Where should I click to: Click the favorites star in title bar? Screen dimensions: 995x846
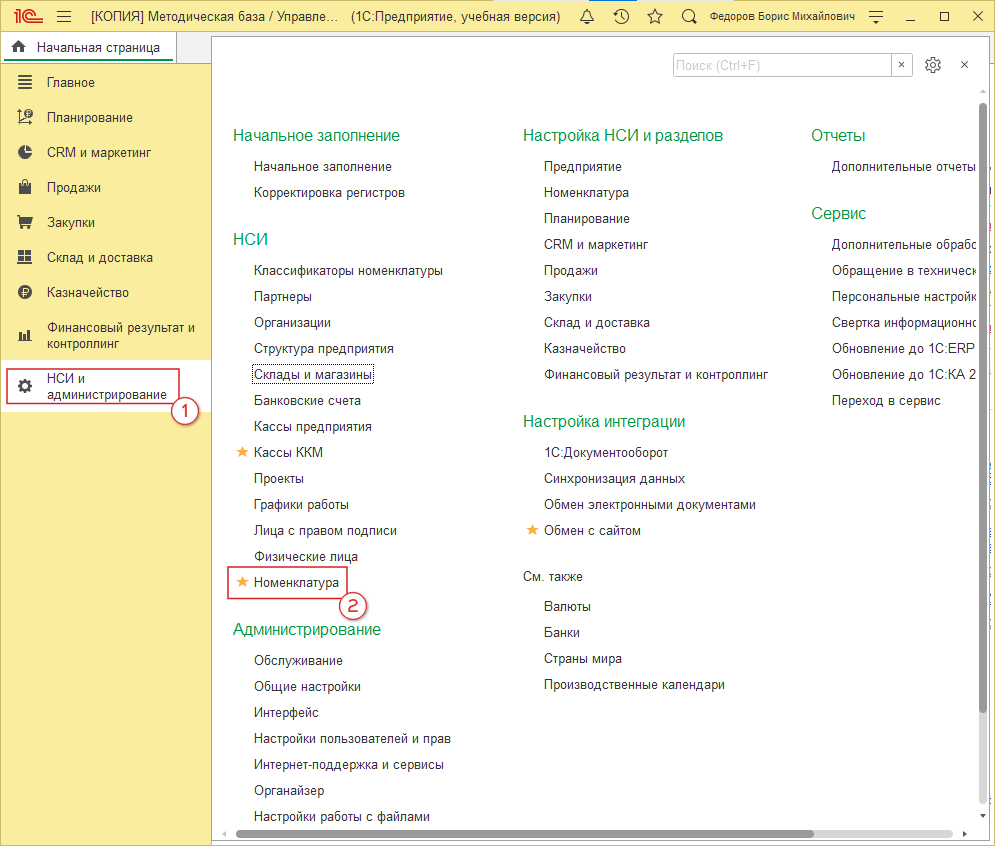(655, 17)
